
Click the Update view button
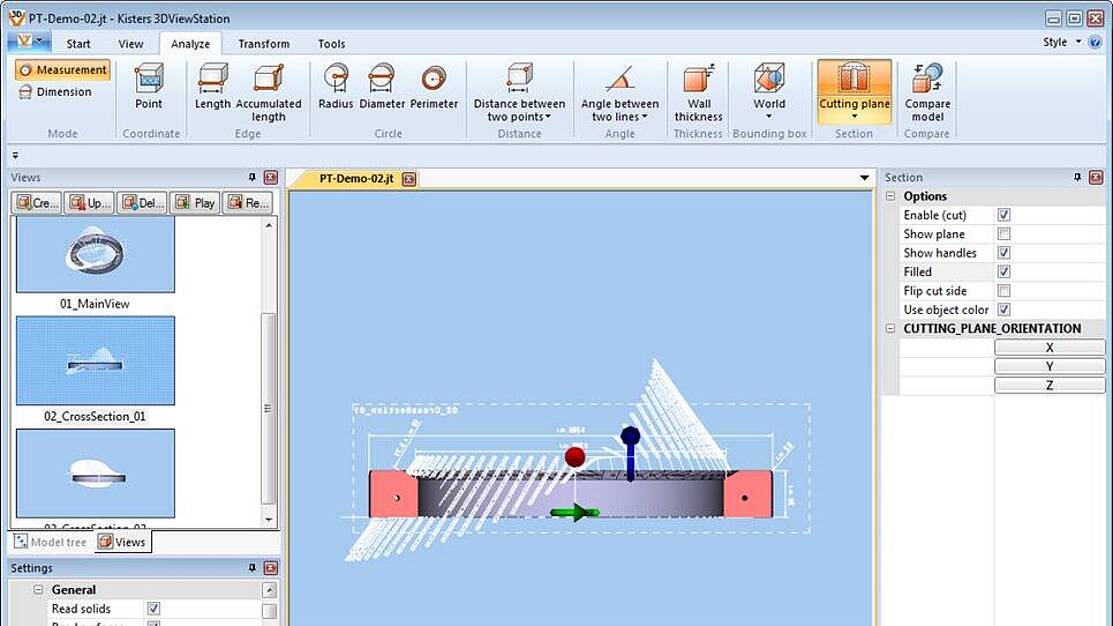click(89, 203)
